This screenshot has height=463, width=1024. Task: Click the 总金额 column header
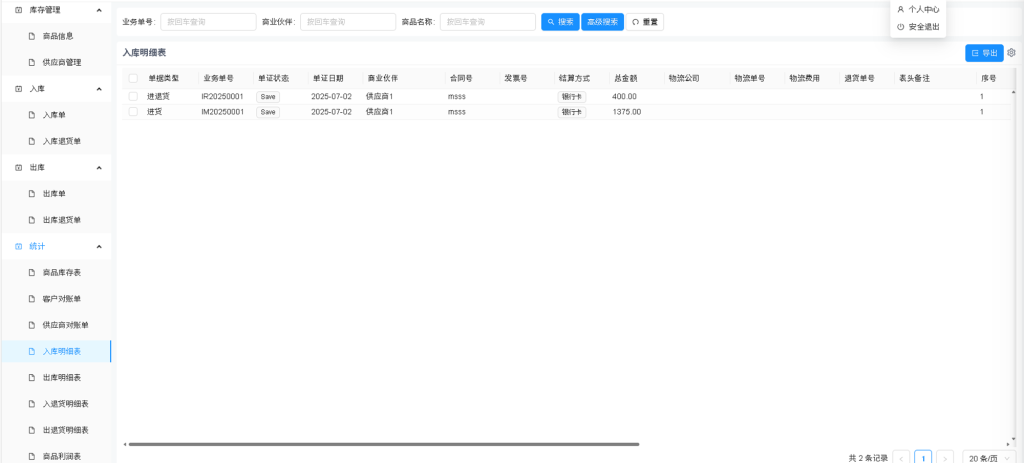tap(626, 78)
